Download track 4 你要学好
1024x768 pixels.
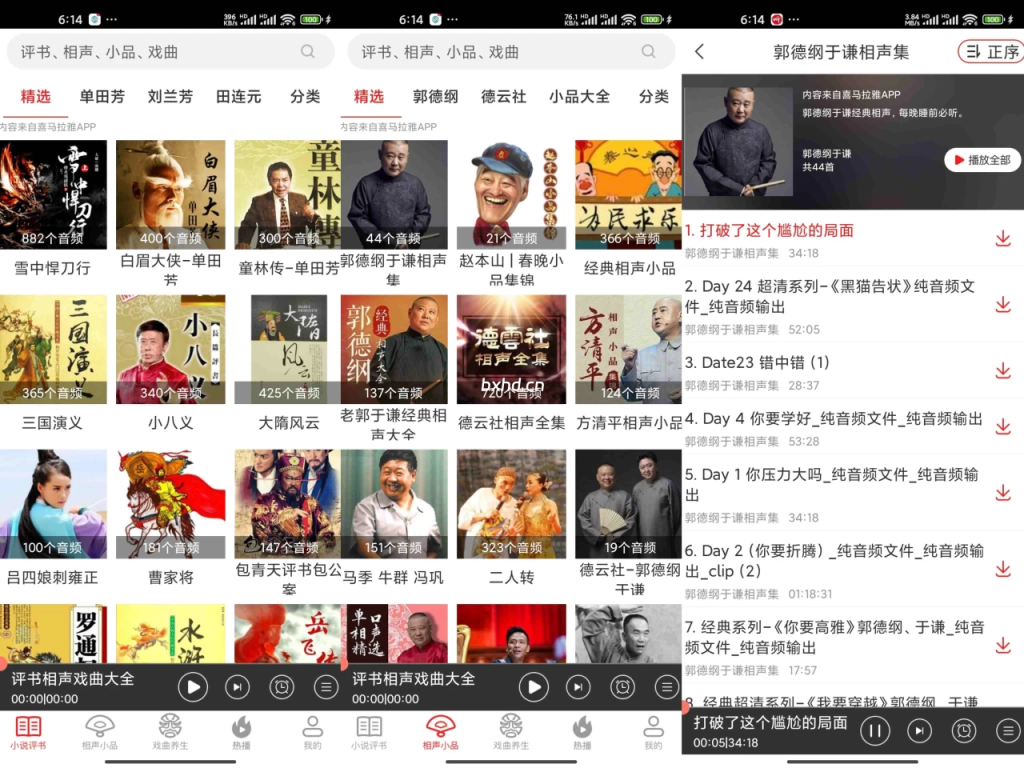(x=1002, y=427)
